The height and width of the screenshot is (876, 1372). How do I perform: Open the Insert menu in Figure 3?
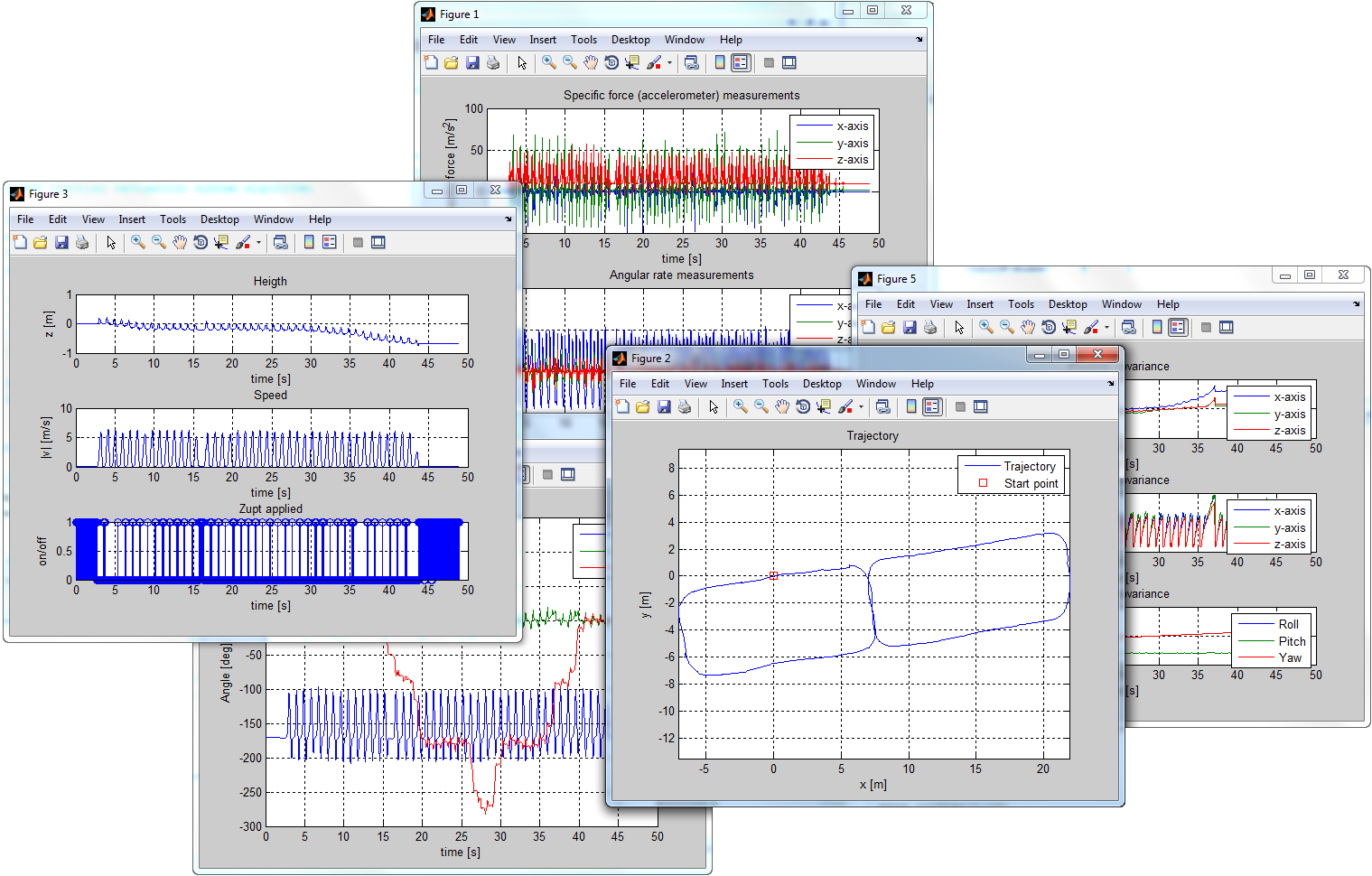coord(132,219)
